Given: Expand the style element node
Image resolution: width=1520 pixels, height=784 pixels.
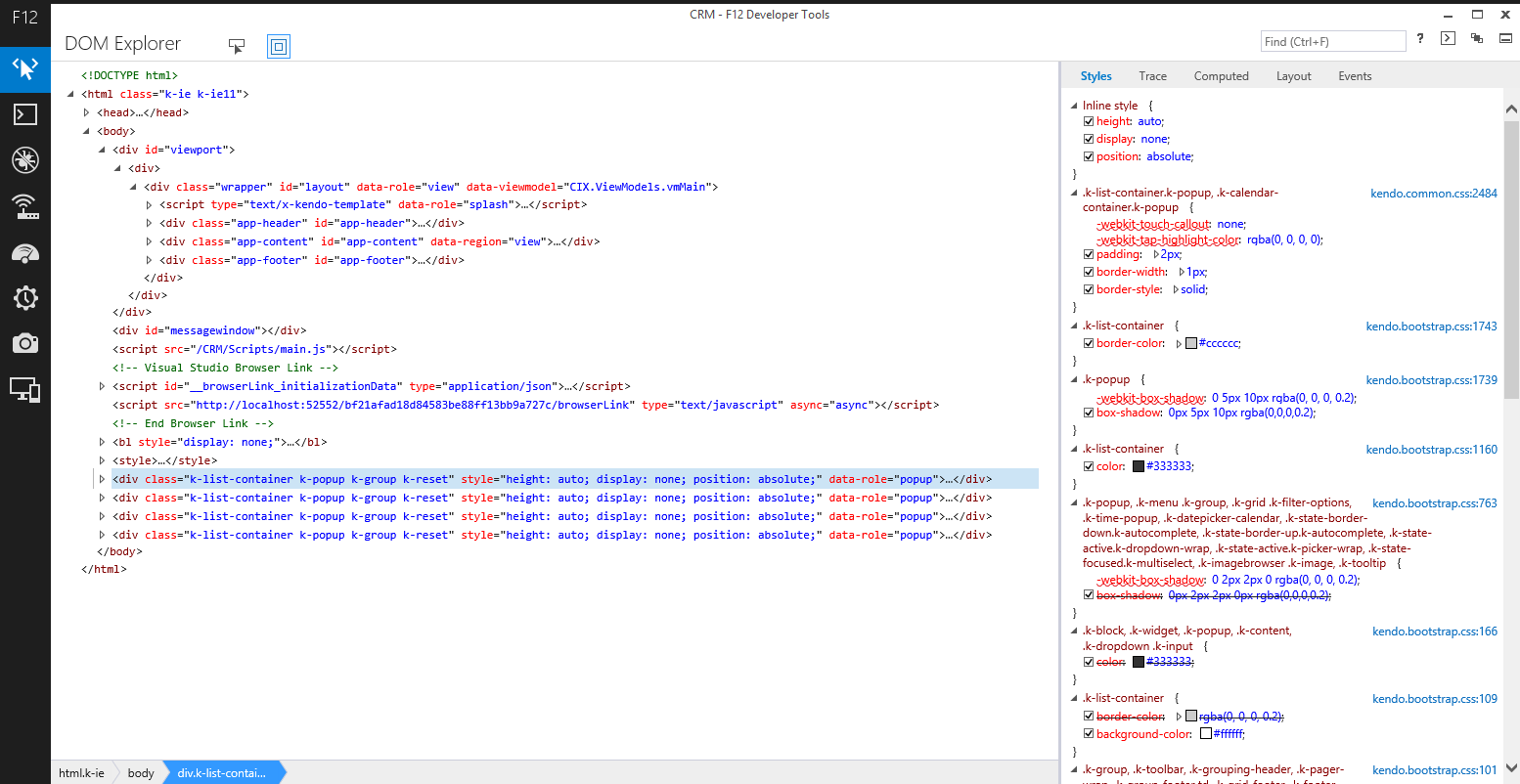Looking at the screenshot, I should tap(103, 460).
